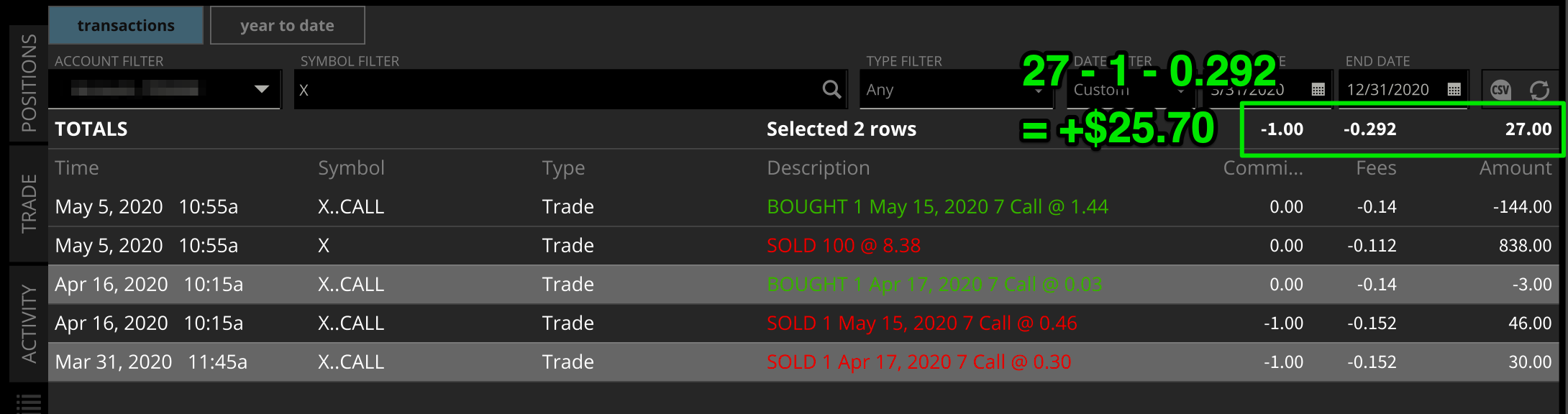Screen dimensions: 1568x414
Task: Click inside the symbol filter field
Action: click(x=503, y=89)
